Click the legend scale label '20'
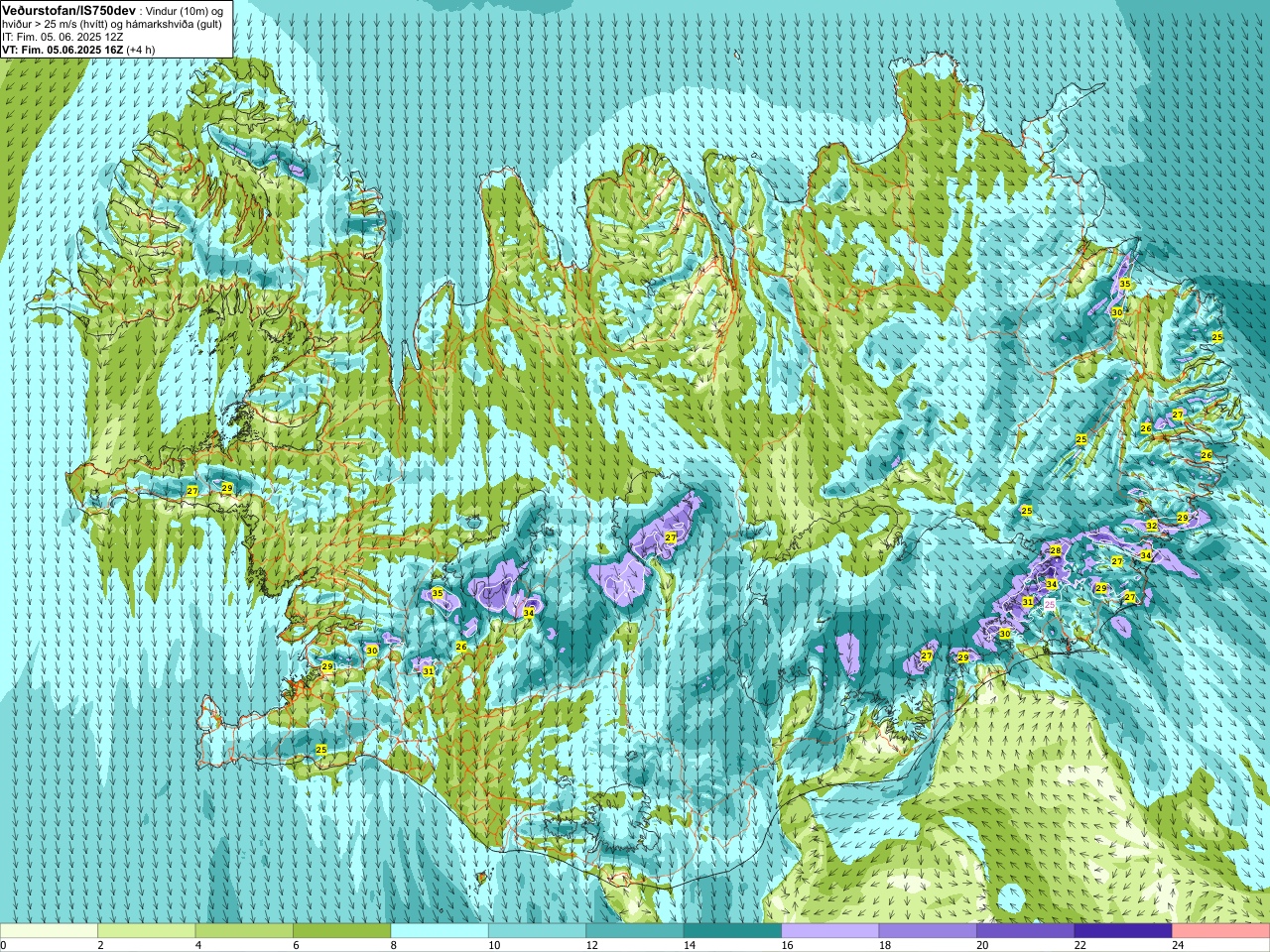The image size is (1270, 952). pyautogui.click(x=982, y=945)
